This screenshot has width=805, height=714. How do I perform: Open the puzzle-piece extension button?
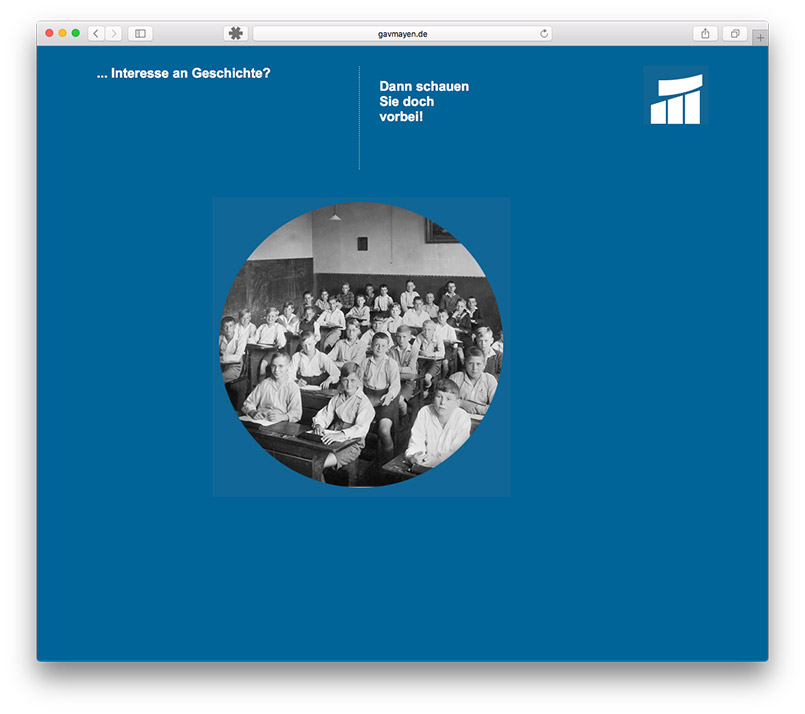(x=236, y=33)
